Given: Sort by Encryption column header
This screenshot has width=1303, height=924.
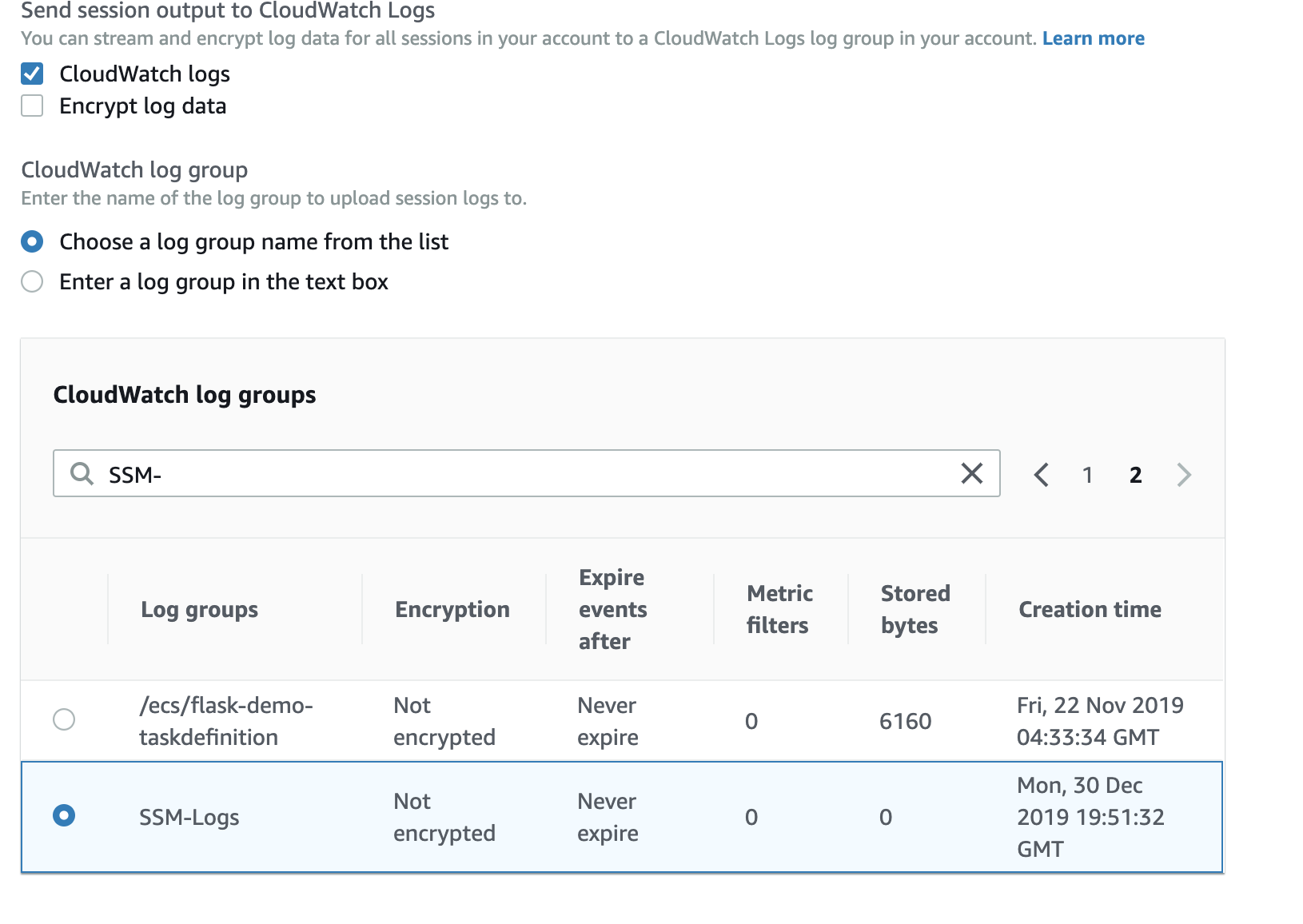Looking at the screenshot, I should (x=452, y=610).
